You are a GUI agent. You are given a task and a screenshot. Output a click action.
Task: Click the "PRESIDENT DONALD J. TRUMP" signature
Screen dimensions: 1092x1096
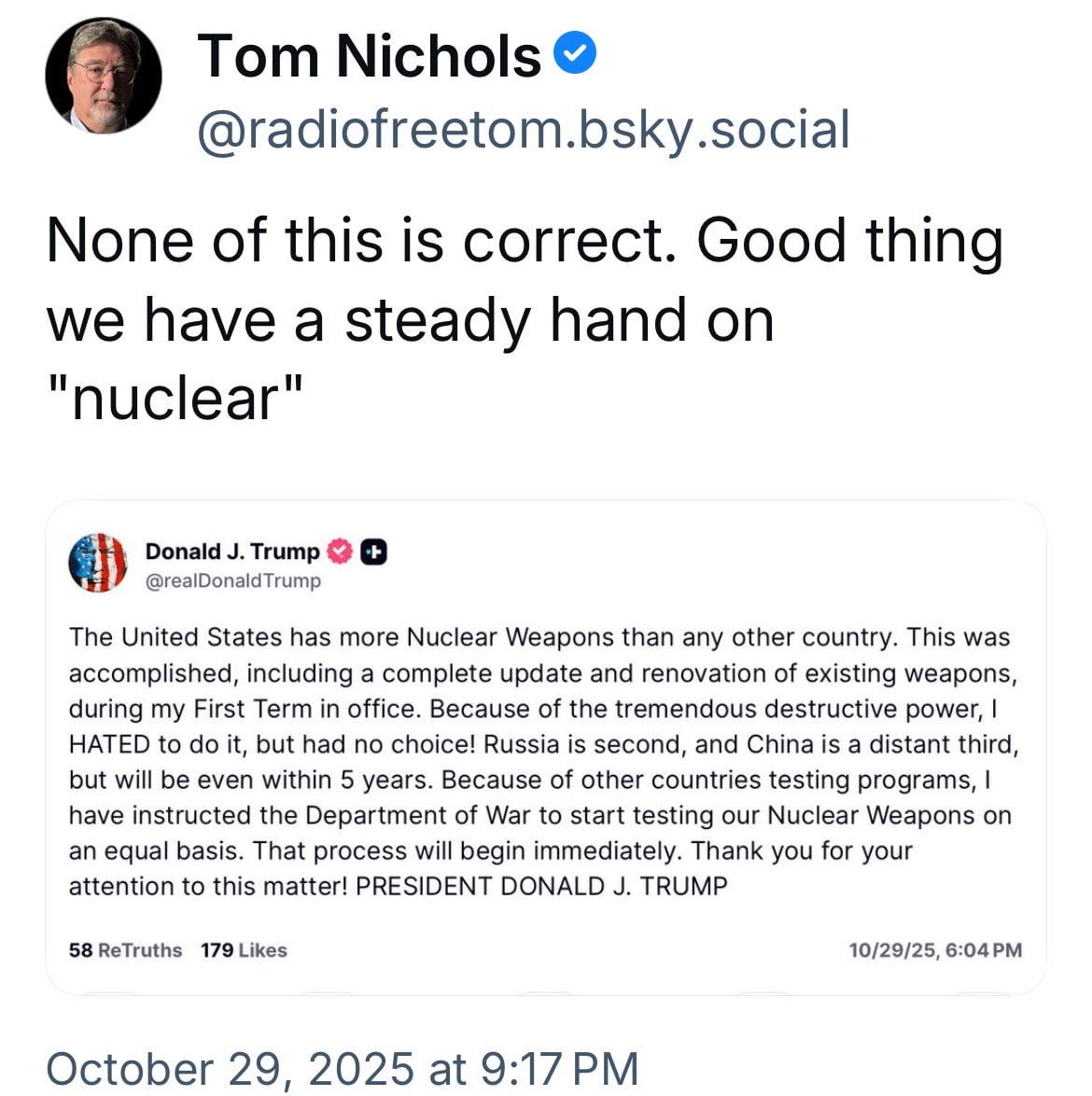click(541, 886)
